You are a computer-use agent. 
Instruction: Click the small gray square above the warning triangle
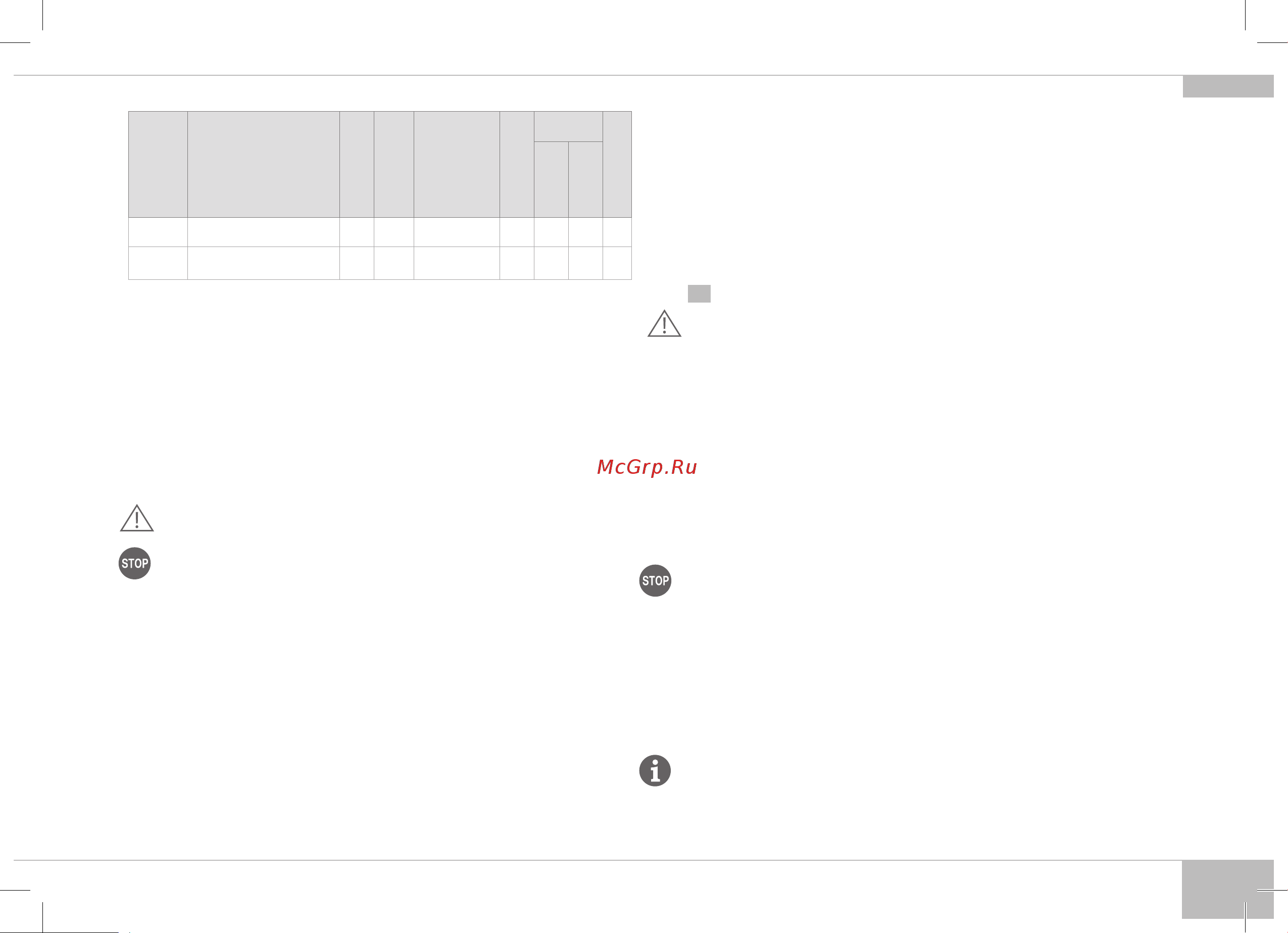(x=699, y=293)
